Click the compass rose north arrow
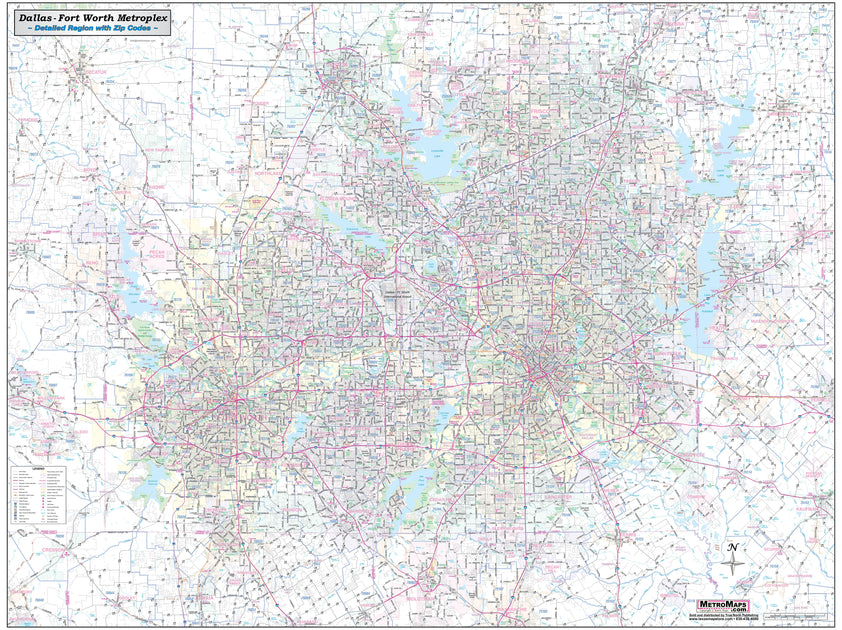This screenshot has width=842, height=630. [x=735, y=558]
